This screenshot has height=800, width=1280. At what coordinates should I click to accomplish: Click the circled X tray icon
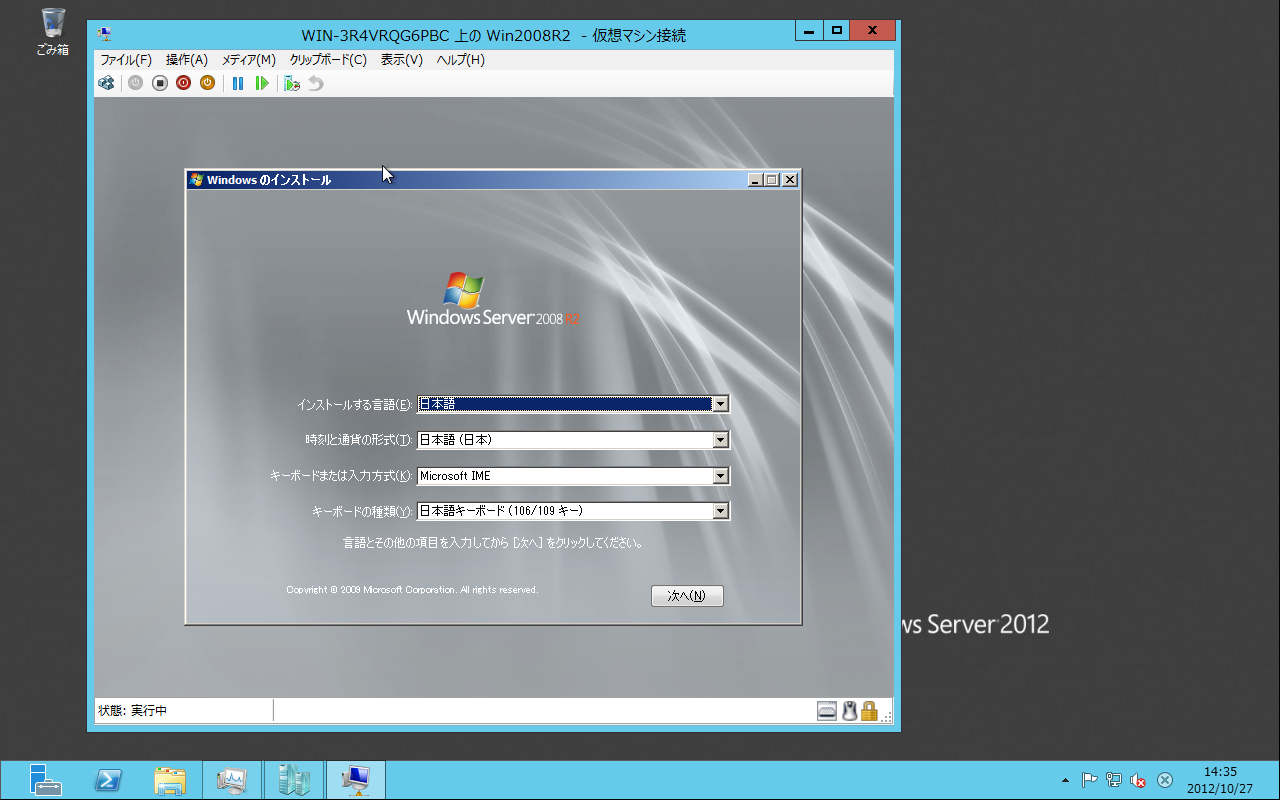[1165, 780]
